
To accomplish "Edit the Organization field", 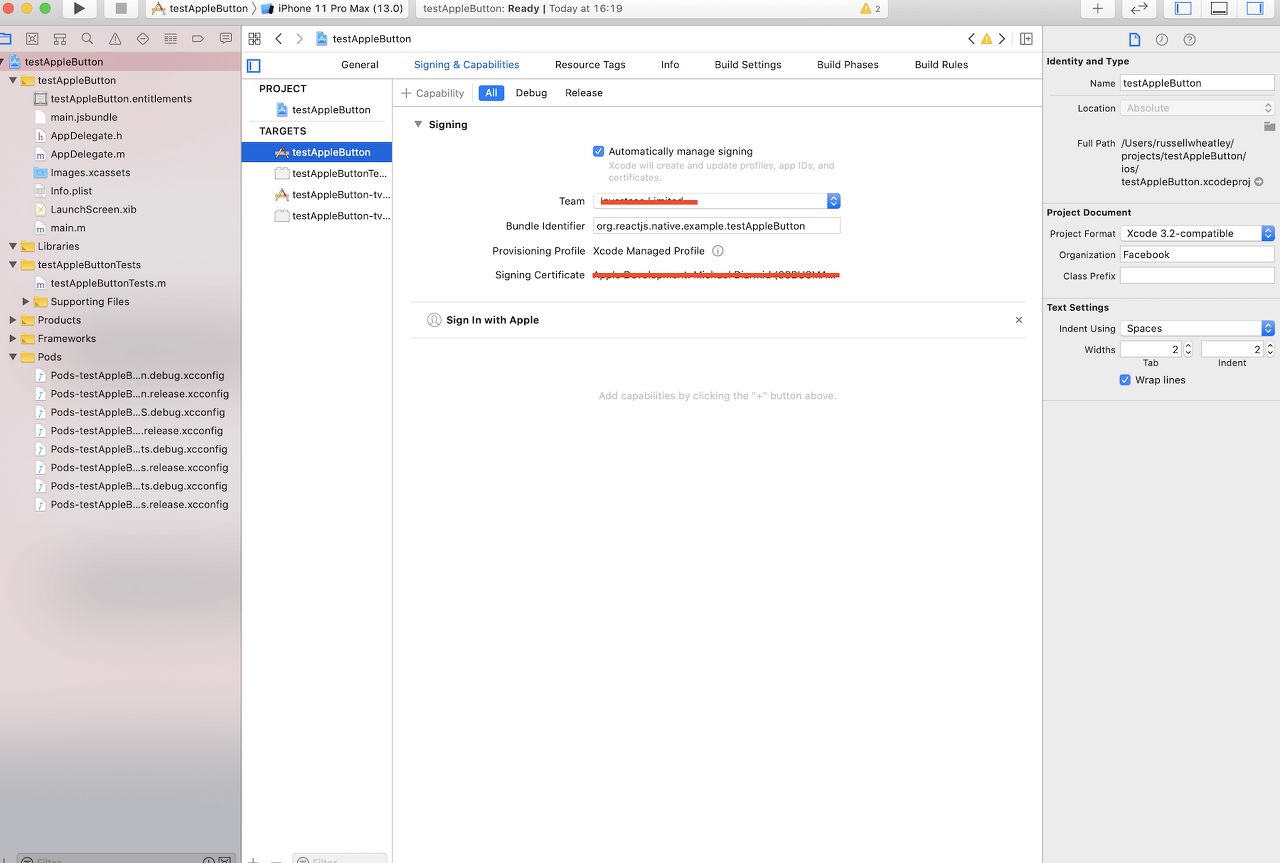I will [x=1197, y=254].
